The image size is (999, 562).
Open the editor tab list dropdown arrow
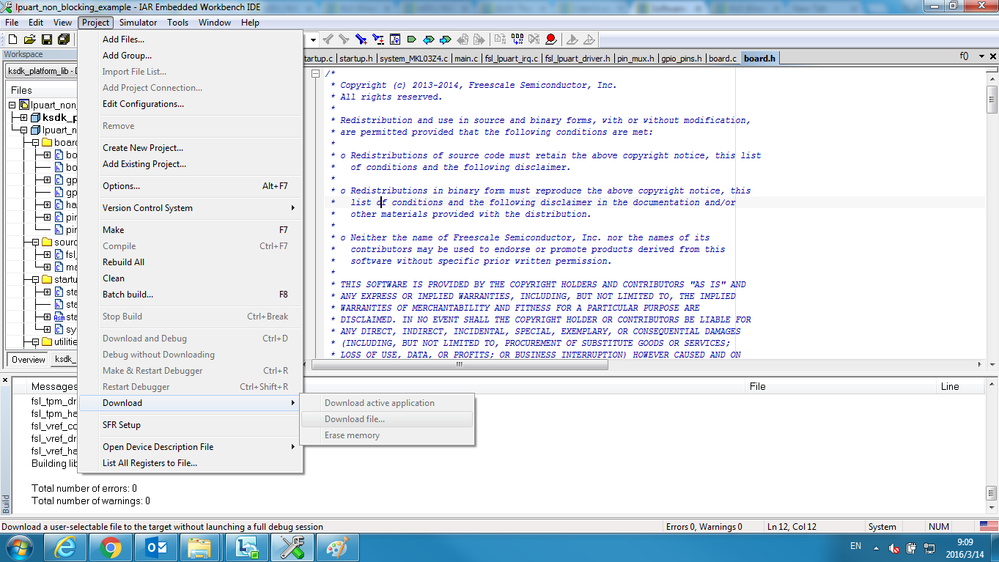[x=981, y=56]
